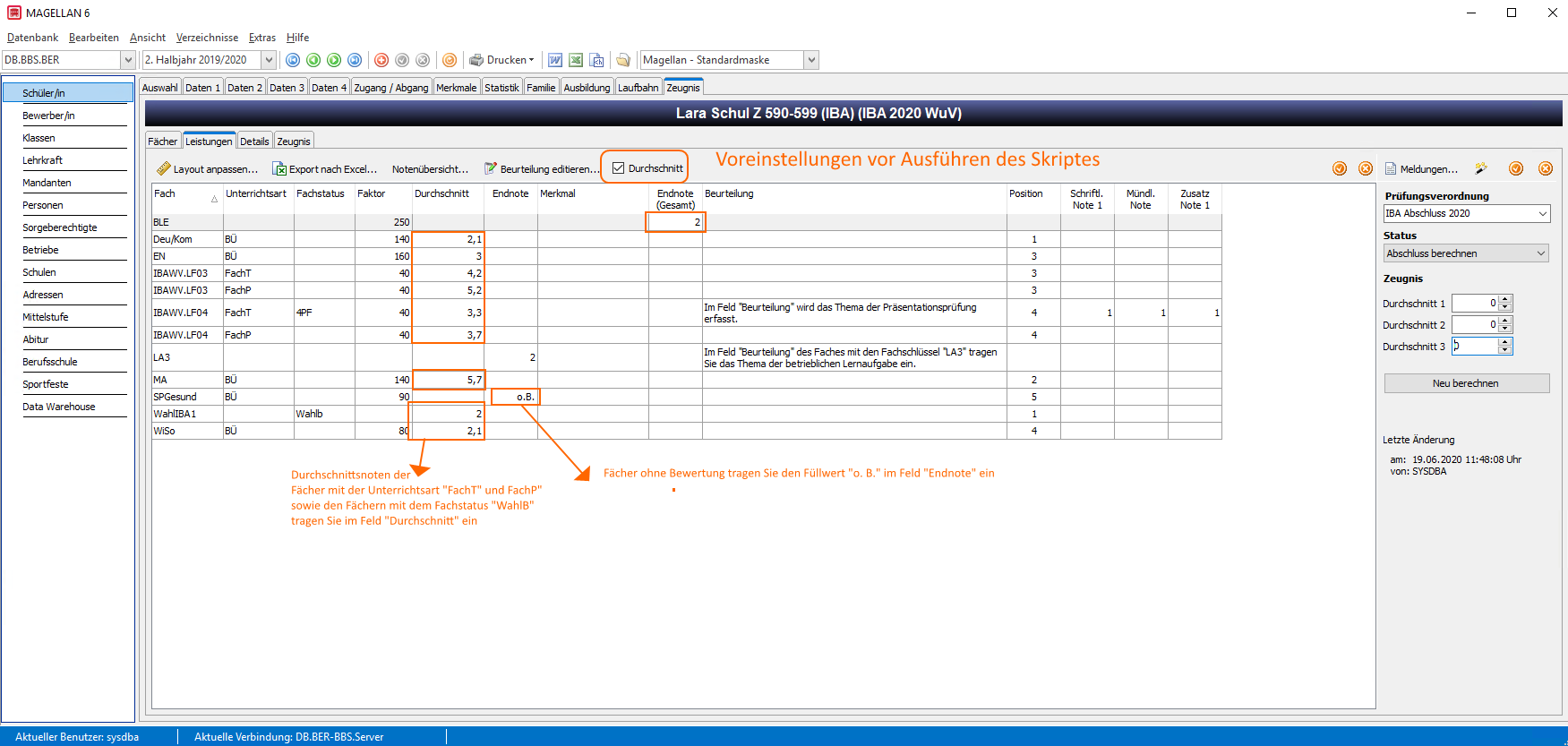Select Klassen in the left sidebar

(x=39, y=138)
